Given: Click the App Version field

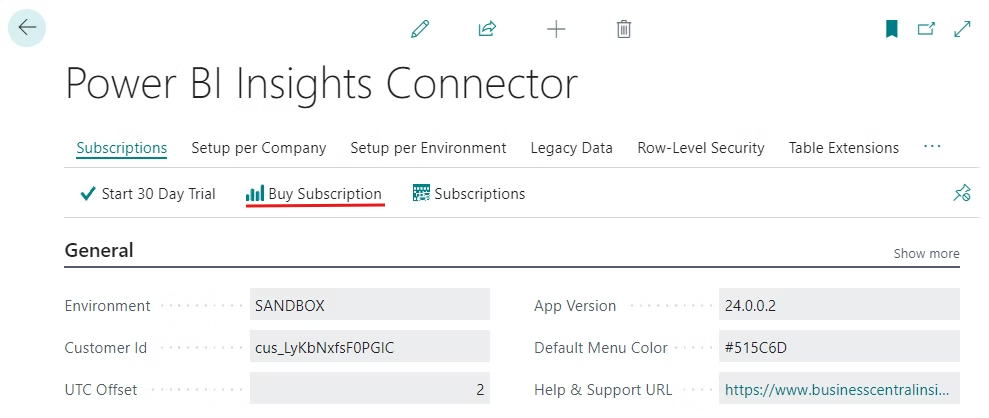Looking at the screenshot, I should point(840,305).
